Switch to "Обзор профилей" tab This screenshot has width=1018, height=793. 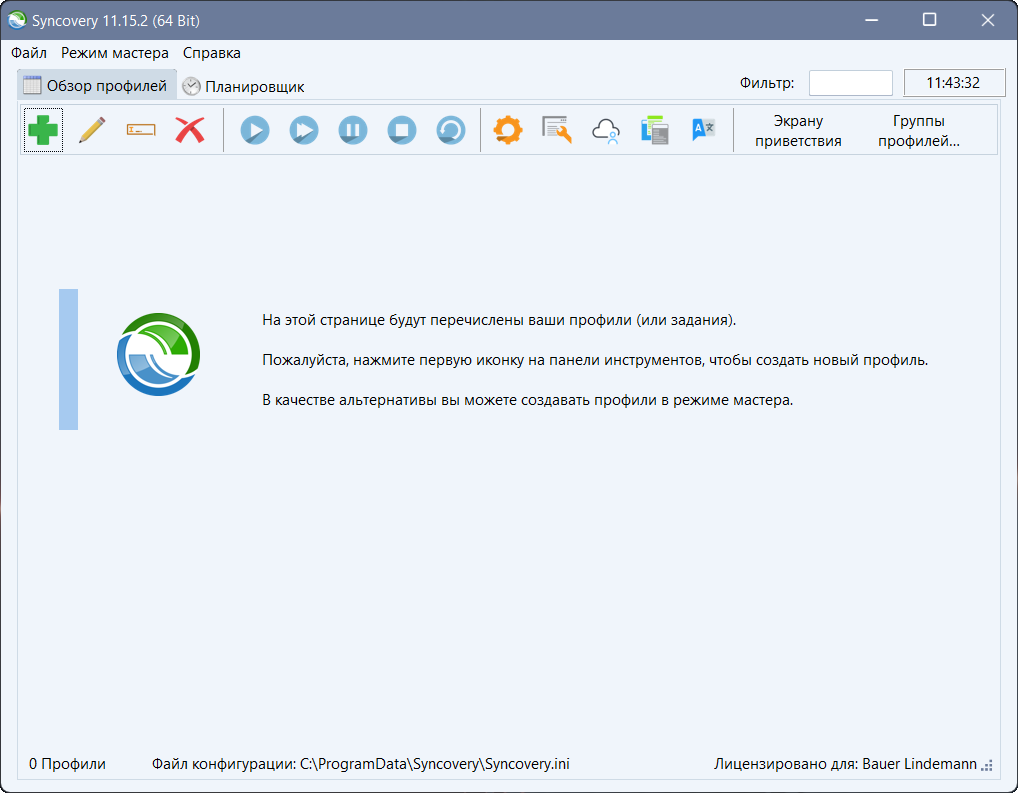pyautogui.click(x=96, y=85)
